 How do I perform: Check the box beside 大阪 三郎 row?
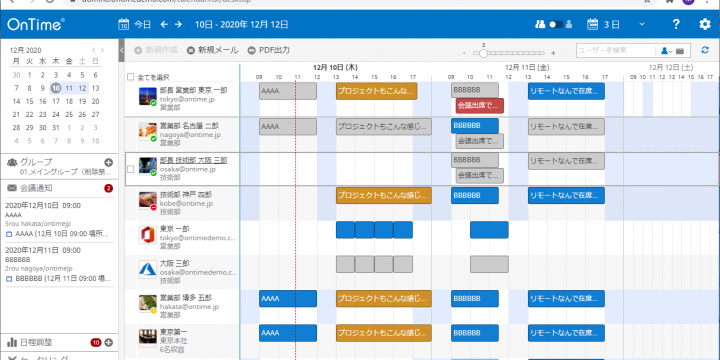click(x=130, y=169)
